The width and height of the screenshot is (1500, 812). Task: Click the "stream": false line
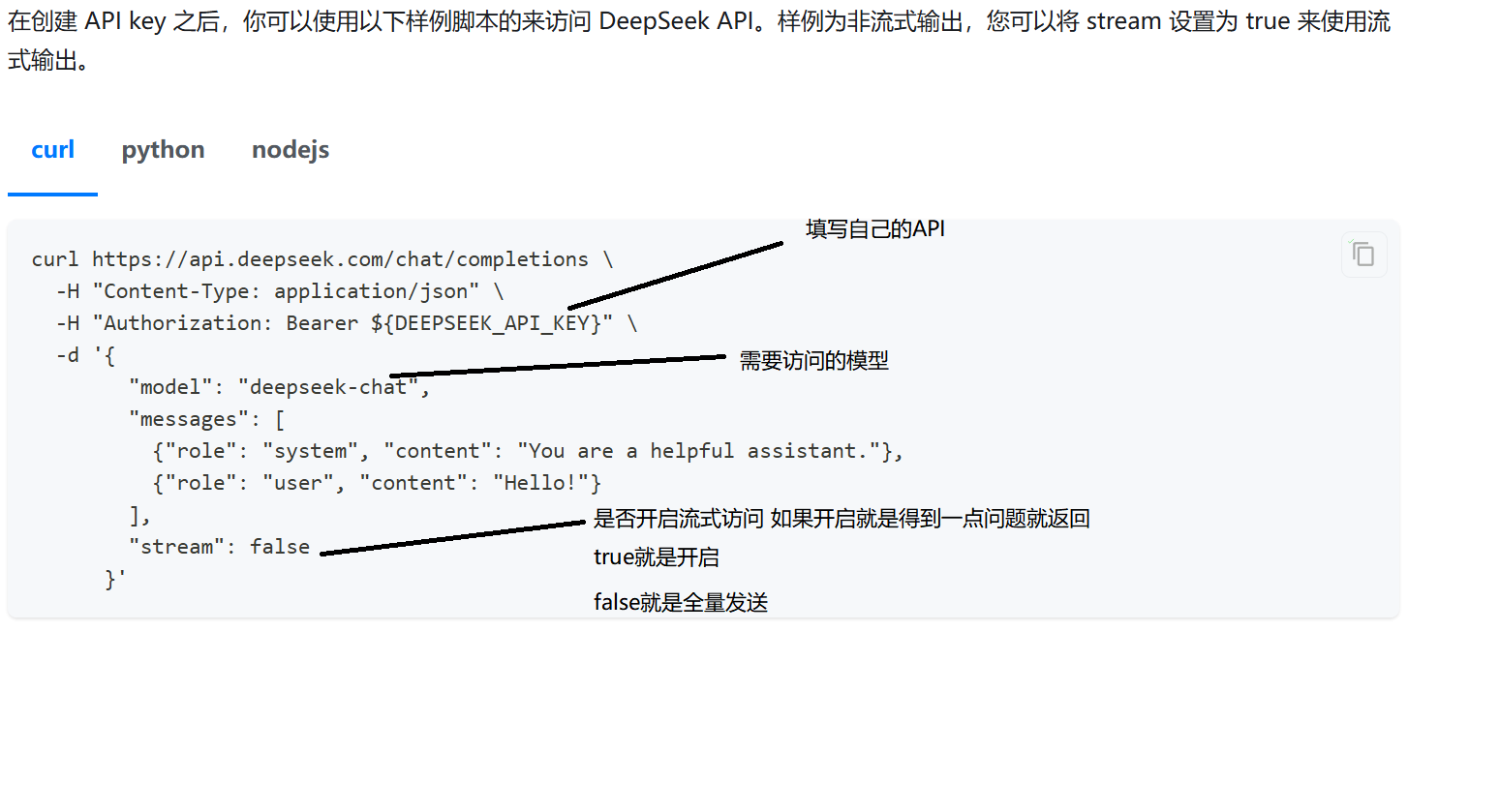(219, 547)
